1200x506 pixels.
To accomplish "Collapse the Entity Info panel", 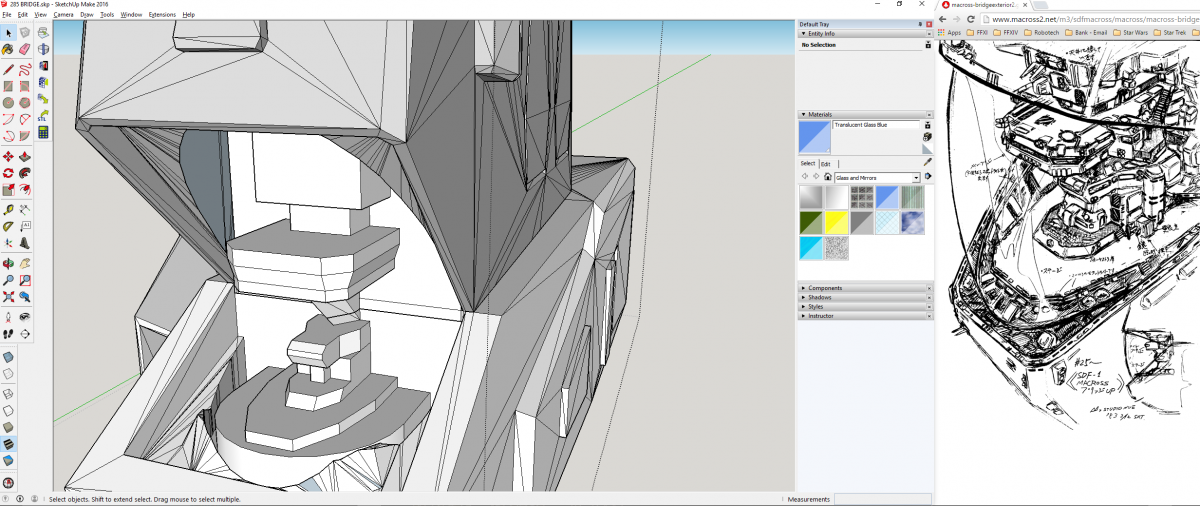I will click(865, 33).
